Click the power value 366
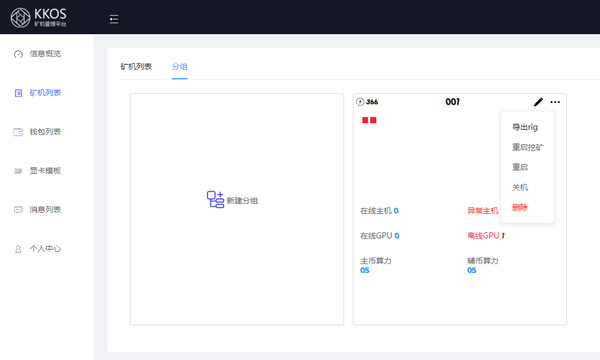The height and width of the screenshot is (360, 600). point(372,102)
